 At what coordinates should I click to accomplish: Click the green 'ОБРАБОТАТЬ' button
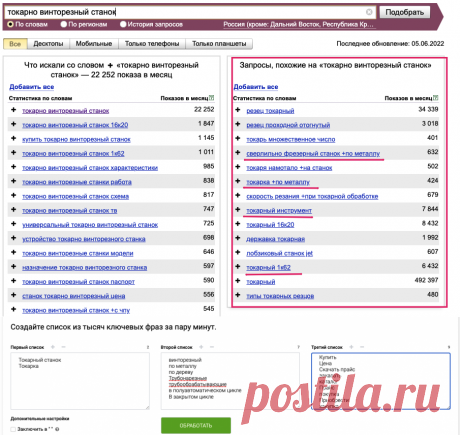[196, 426]
